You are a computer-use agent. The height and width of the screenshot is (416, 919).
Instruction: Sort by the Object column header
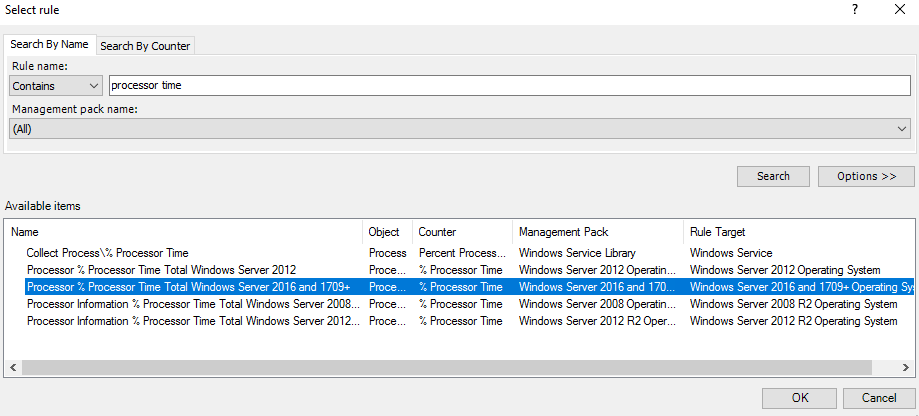pyautogui.click(x=387, y=232)
